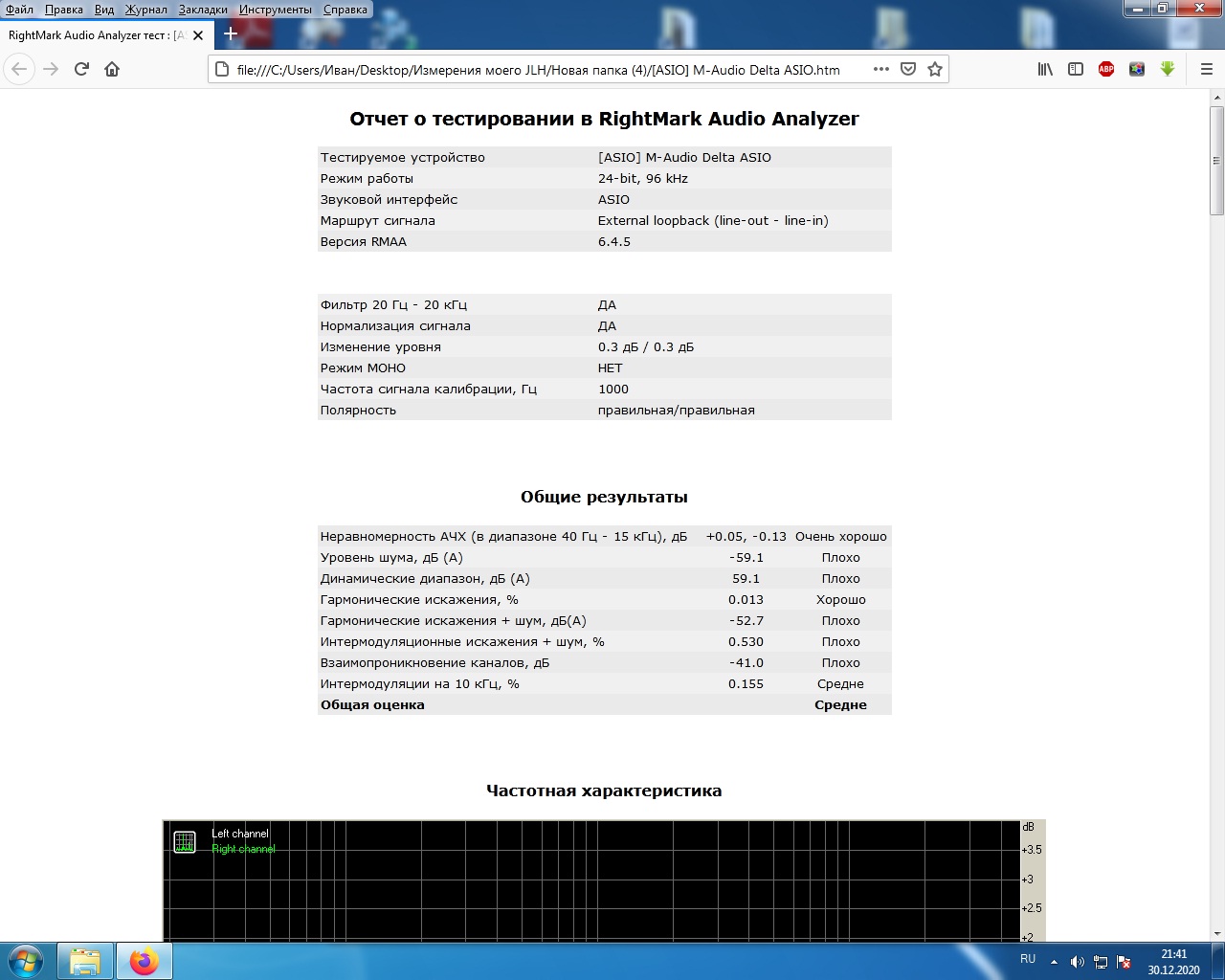The image size is (1225, 980).
Task: Open the Журнал menu
Action: (x=145, y=10)
